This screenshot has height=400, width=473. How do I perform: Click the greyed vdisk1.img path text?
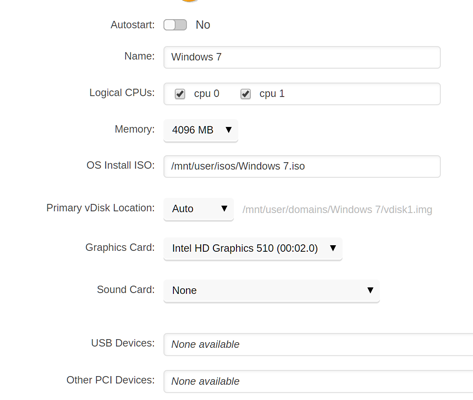(337, 210)
